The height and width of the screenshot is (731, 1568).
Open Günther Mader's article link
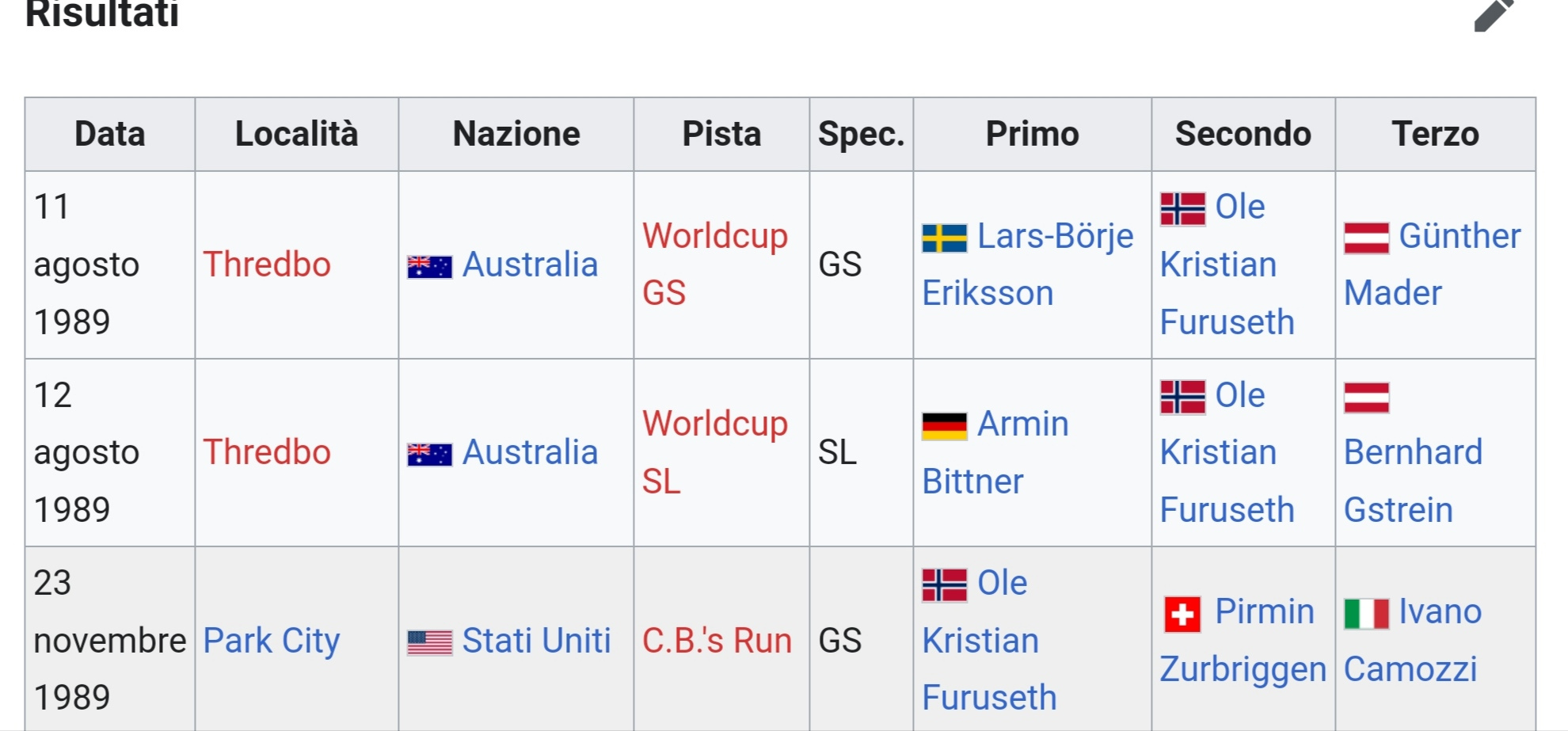1433,265
